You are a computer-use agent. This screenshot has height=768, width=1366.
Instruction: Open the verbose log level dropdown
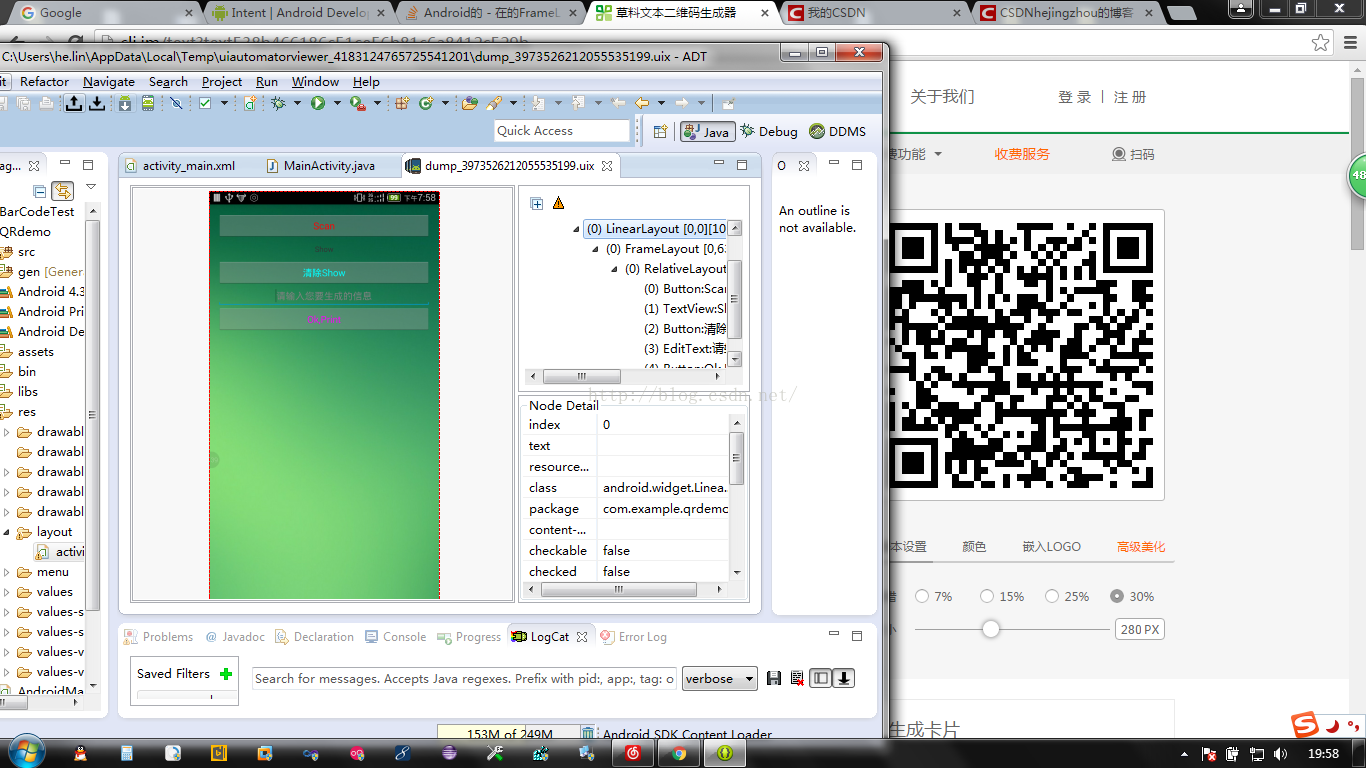(x=720, y=678)
